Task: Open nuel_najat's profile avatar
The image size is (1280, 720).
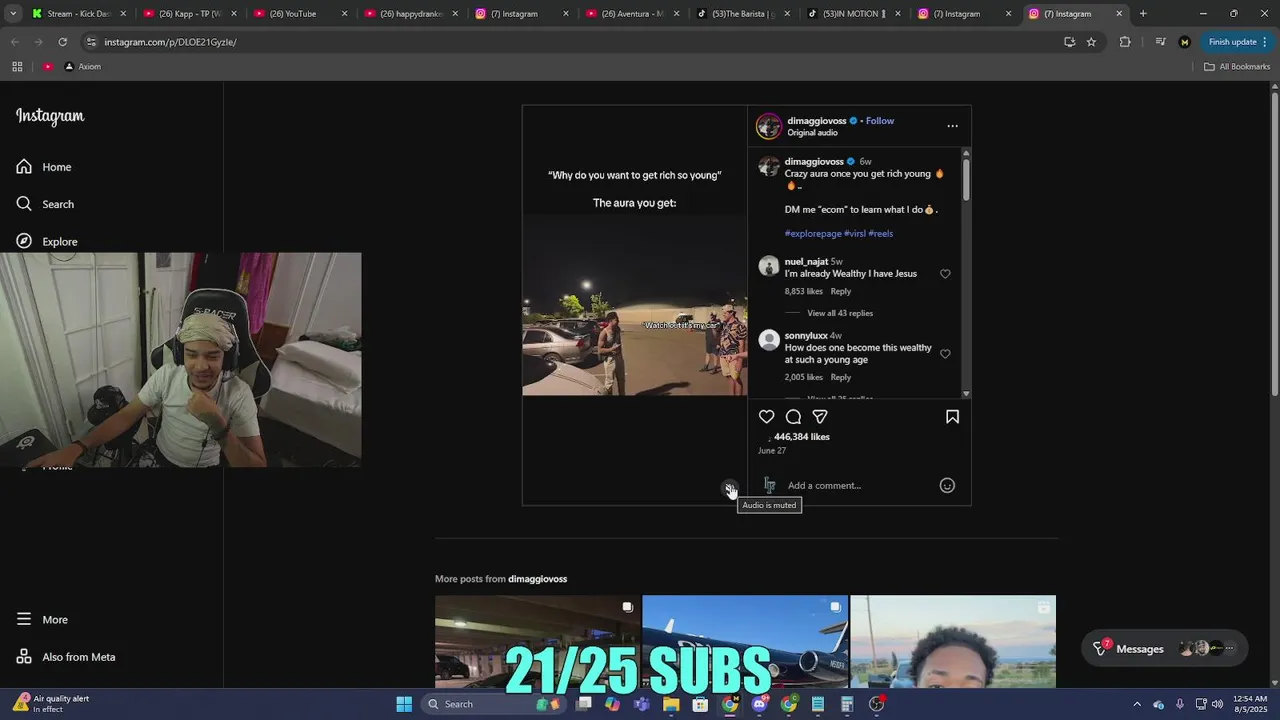Action: pos(769,266)
